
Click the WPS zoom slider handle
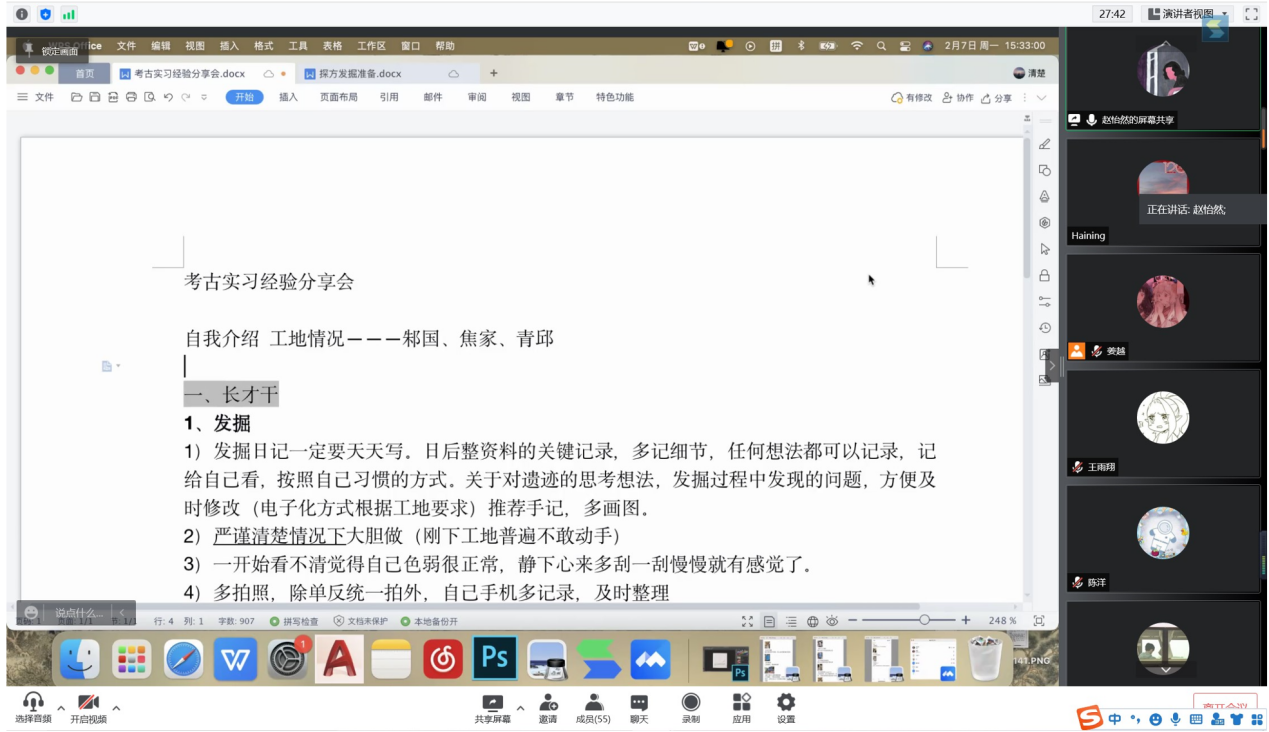[924, 621]
